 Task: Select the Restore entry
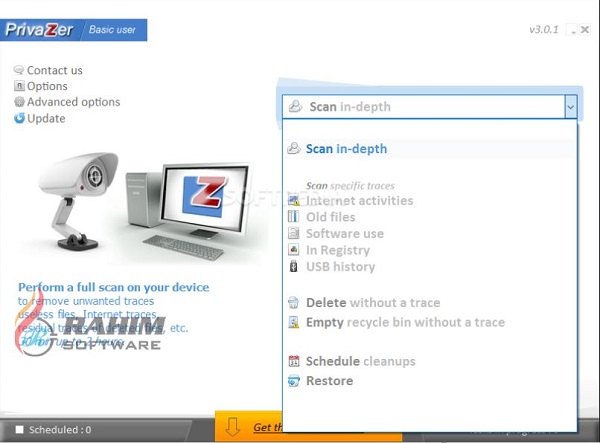(x=329, y=381)
